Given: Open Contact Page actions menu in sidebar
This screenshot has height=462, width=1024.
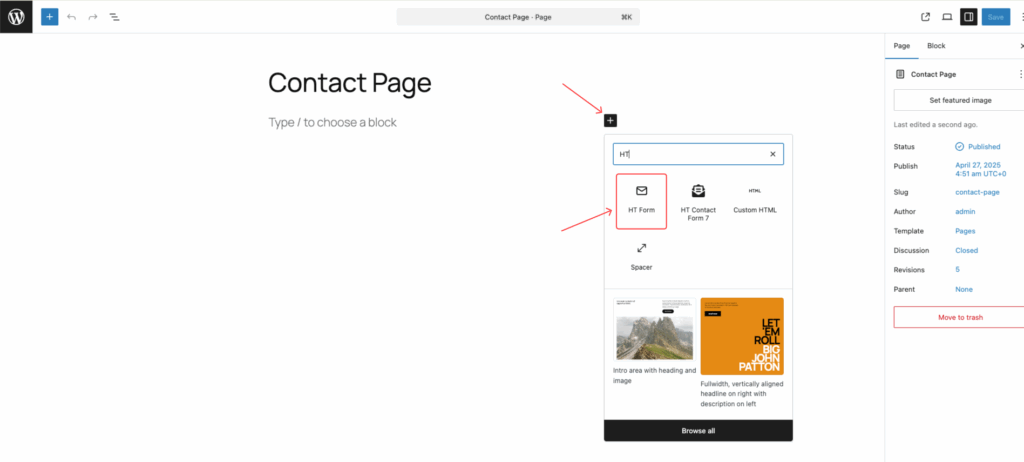Looking at the screenshot, I should pyautogui.click(x=1021, y=74).
